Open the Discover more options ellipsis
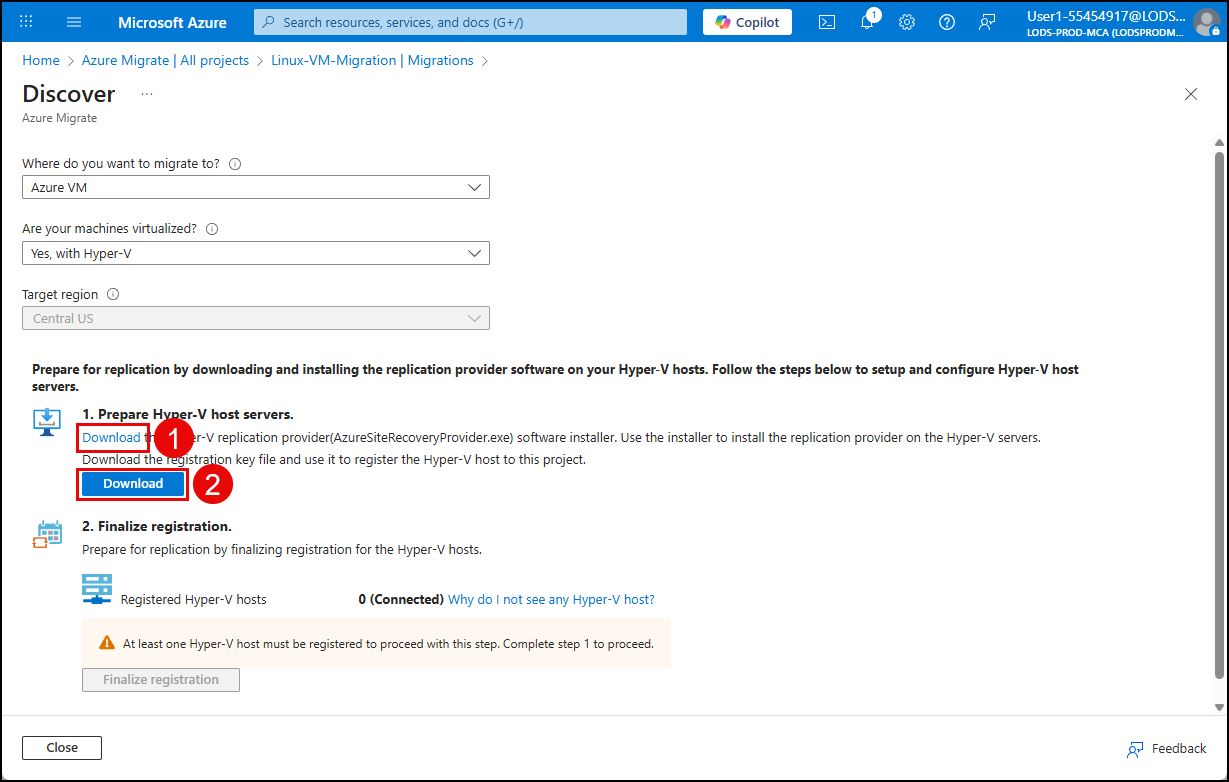This screenshot has height=782, width=1229. 147,94
